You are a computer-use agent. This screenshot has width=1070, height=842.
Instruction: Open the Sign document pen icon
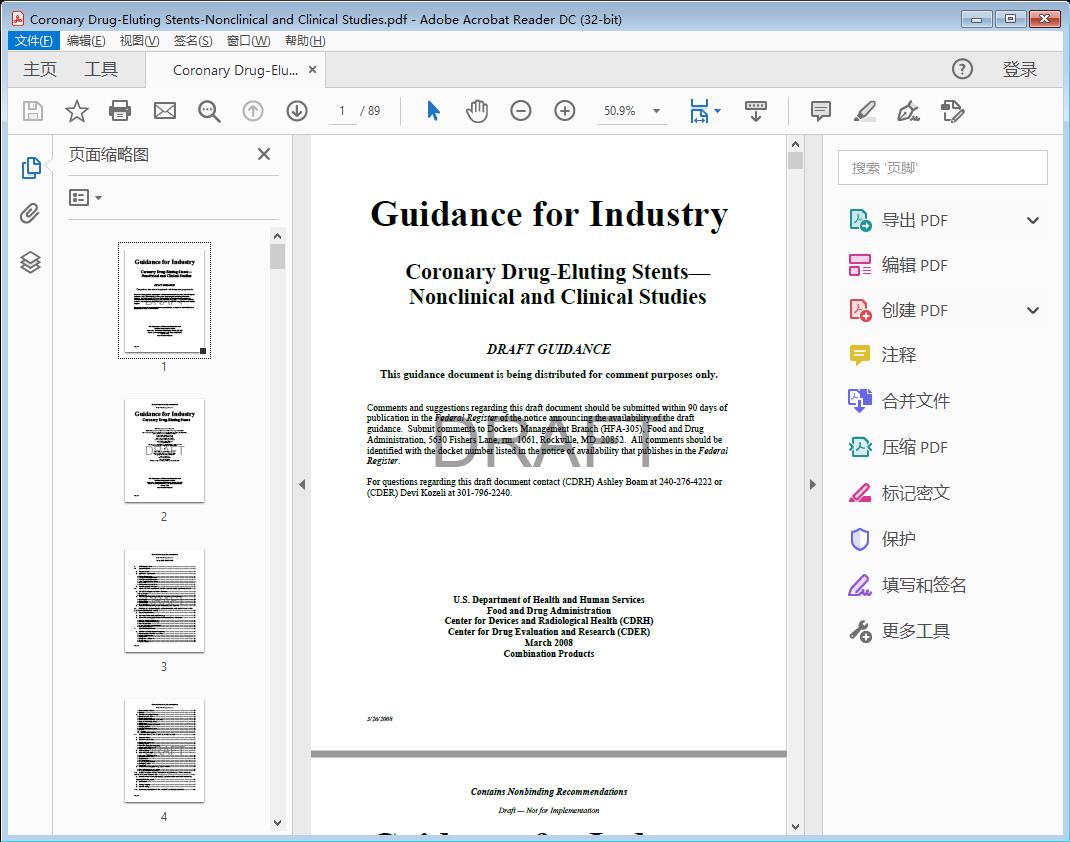(908, 111)
